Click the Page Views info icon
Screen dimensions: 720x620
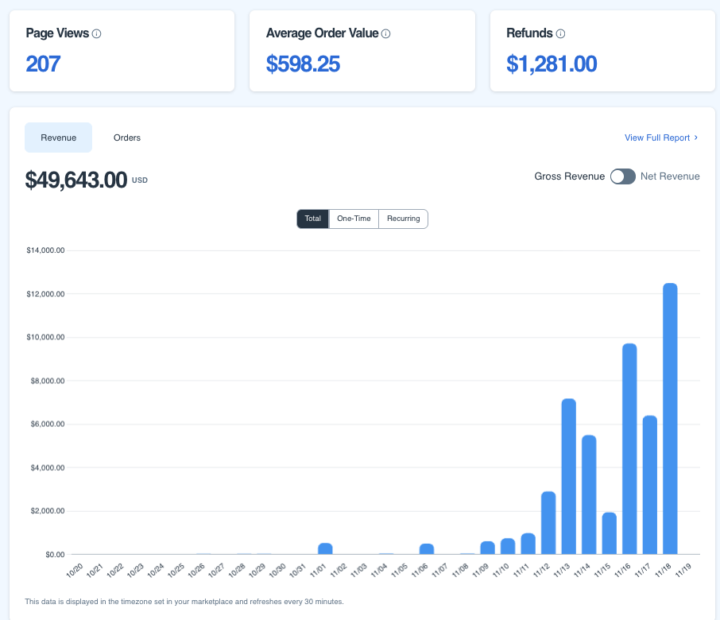97,34
